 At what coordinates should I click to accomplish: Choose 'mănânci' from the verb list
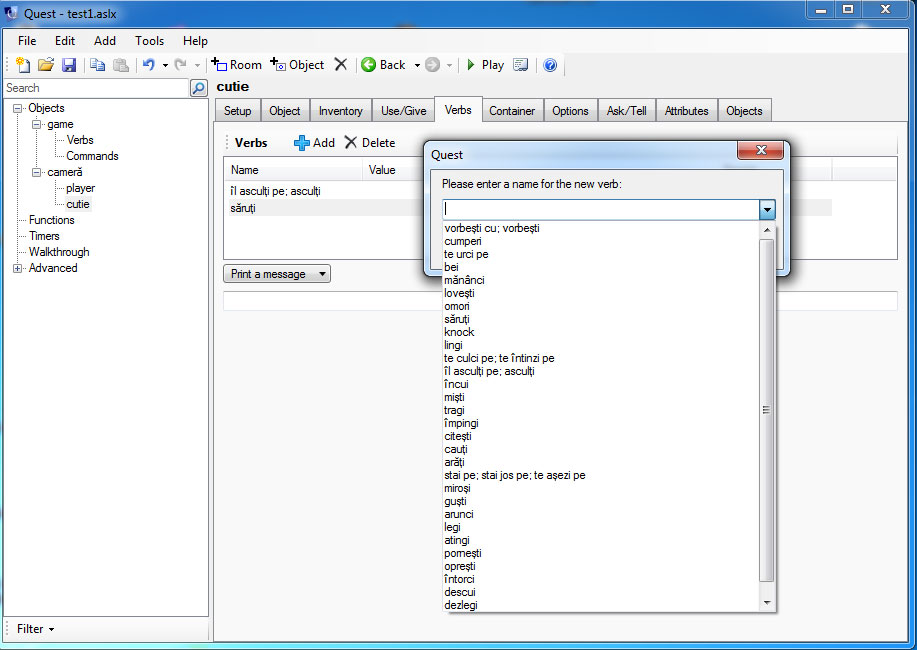pyautogui.click(x=464, y=280)
